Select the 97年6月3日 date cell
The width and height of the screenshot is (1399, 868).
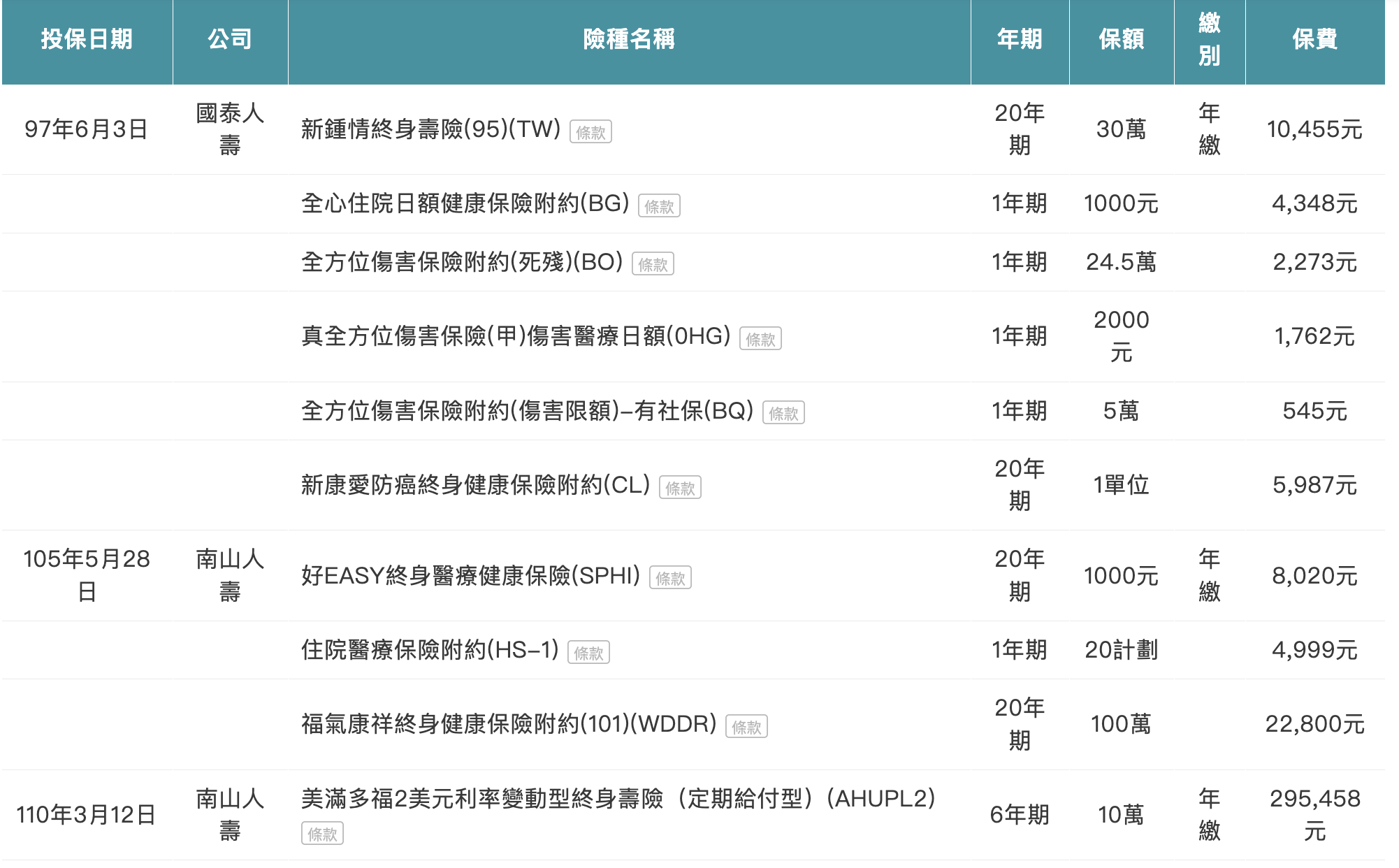point(87,129)
